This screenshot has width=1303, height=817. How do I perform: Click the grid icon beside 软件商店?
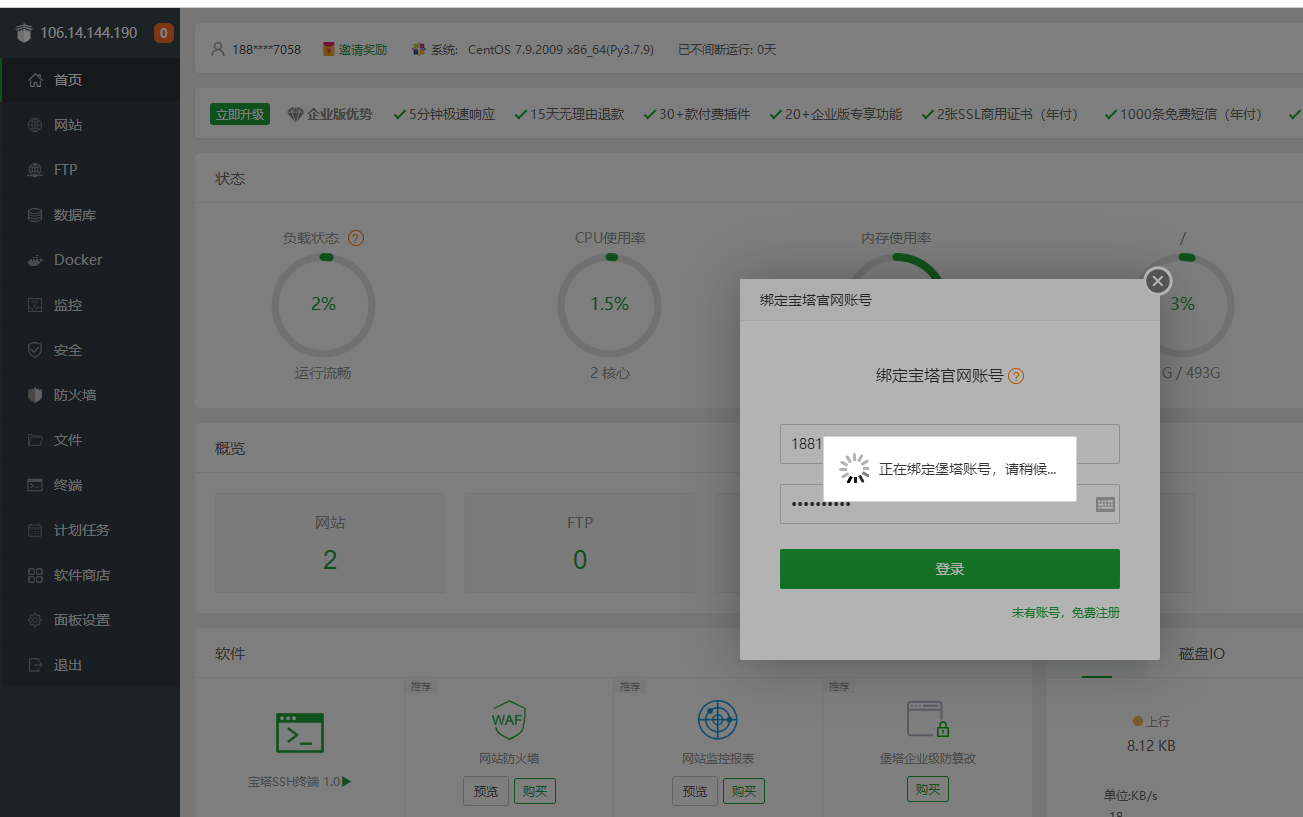pyautogui.click(x=35, y=575)
